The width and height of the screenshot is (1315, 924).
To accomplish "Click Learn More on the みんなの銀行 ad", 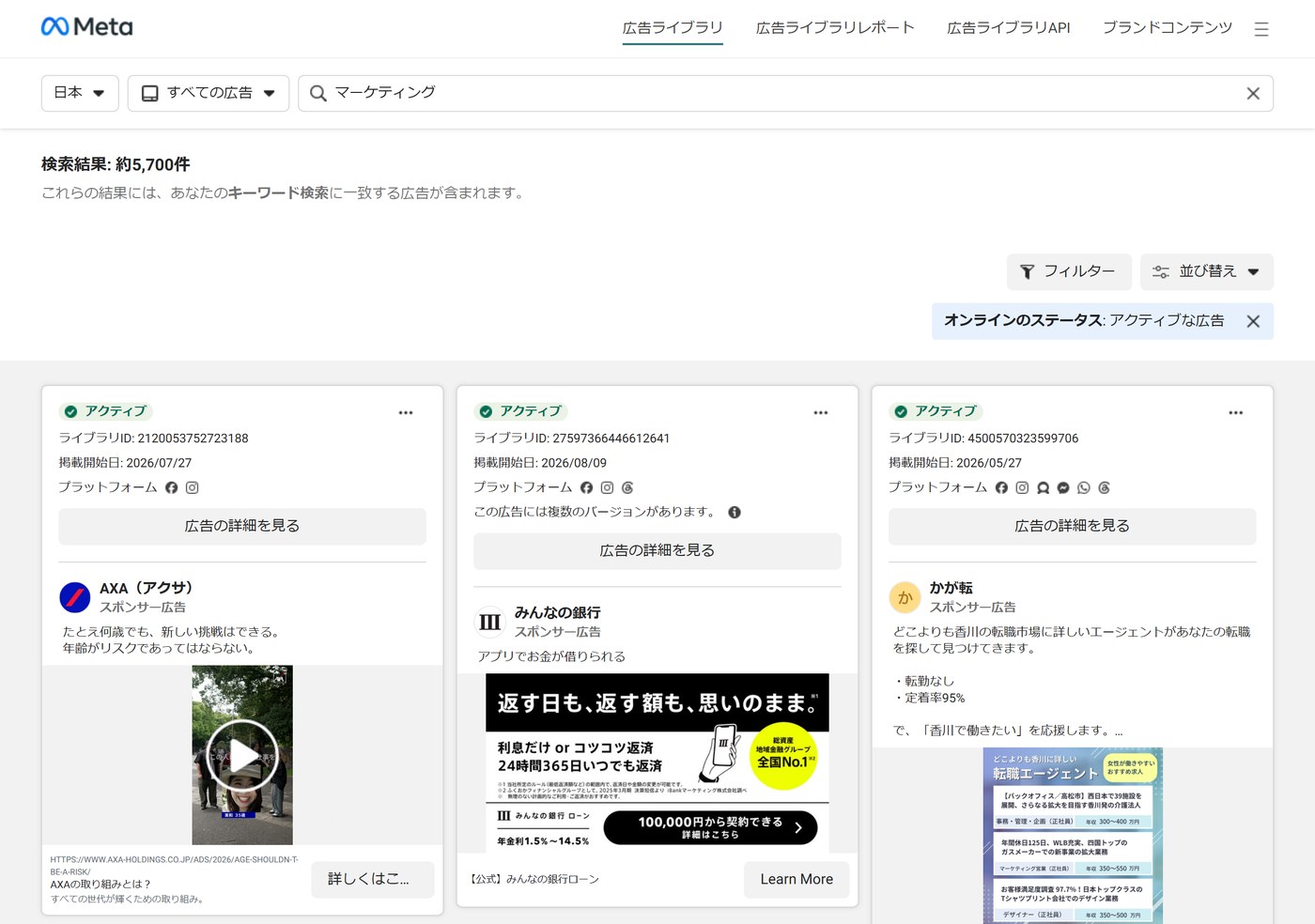I will click(x=797, y=880).
